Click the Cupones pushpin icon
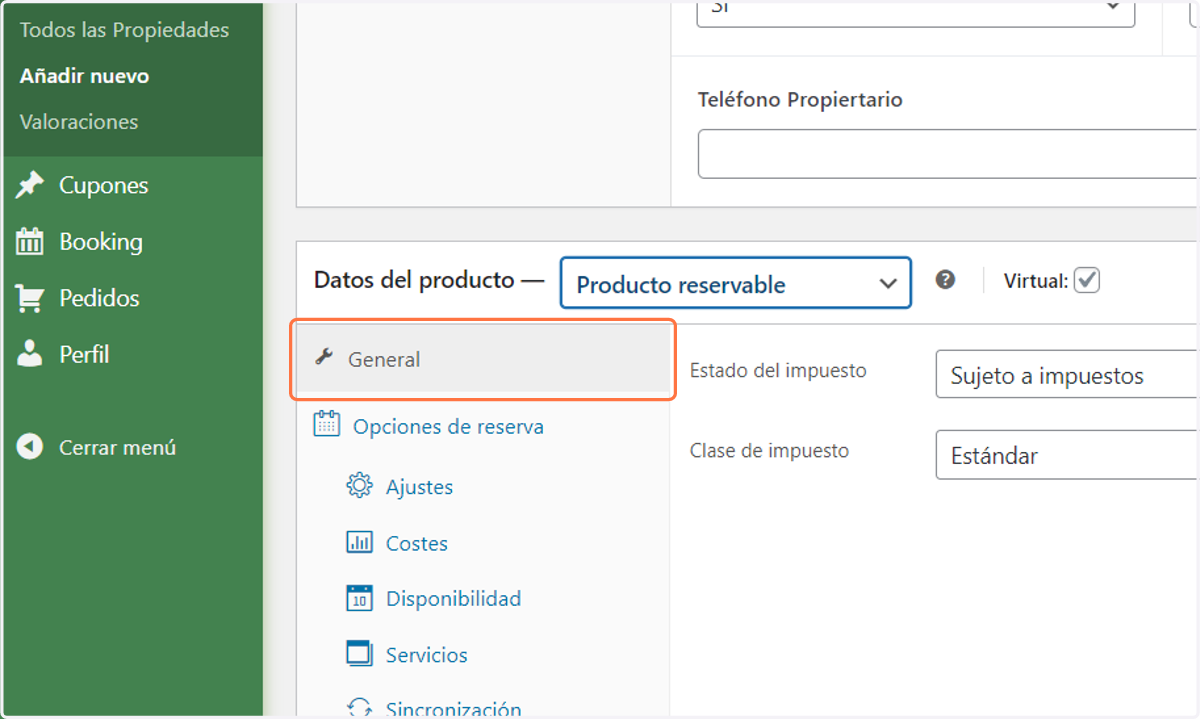The image size is (1200, 719). click(x=30, y=185)
